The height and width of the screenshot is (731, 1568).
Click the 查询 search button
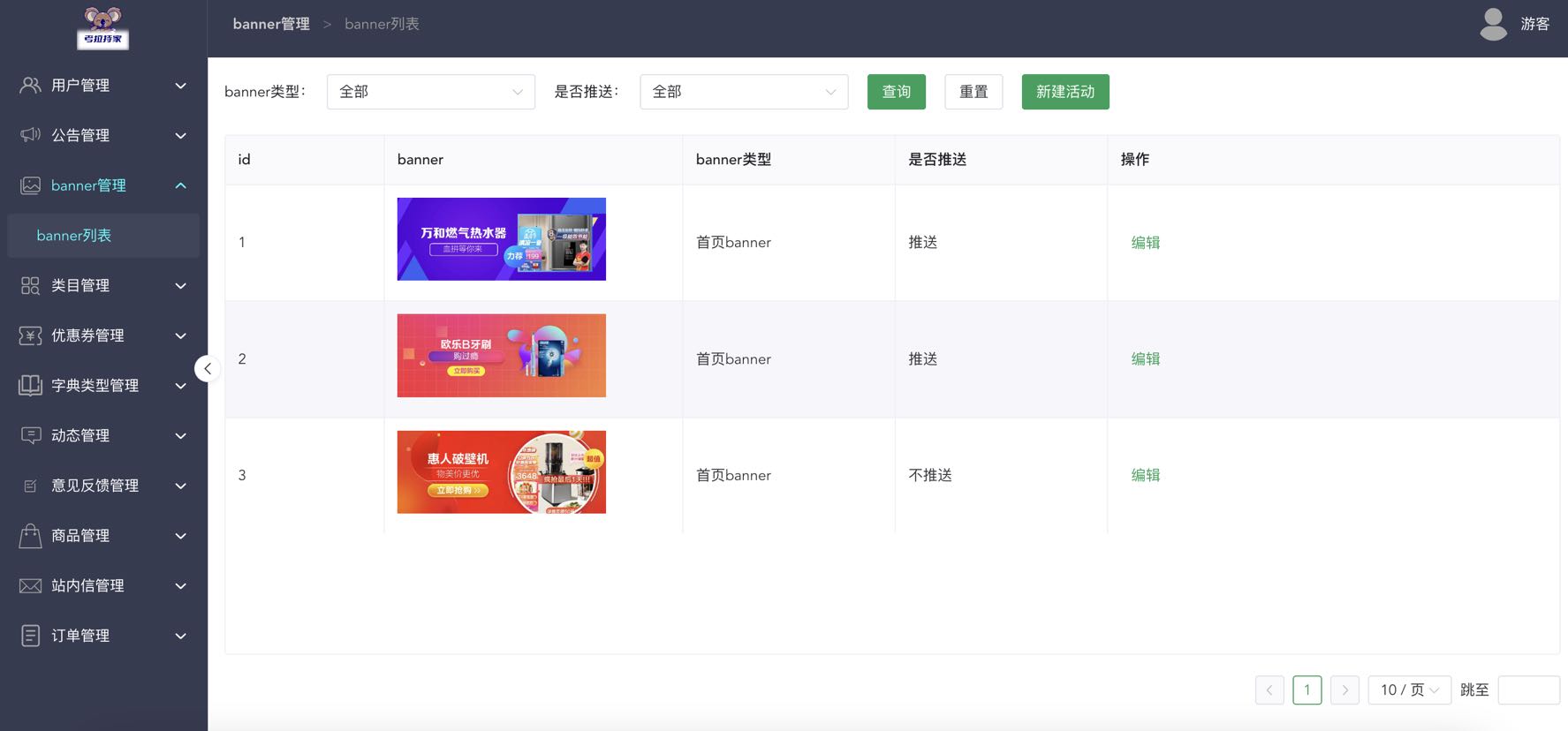click(x=897, y=92)
